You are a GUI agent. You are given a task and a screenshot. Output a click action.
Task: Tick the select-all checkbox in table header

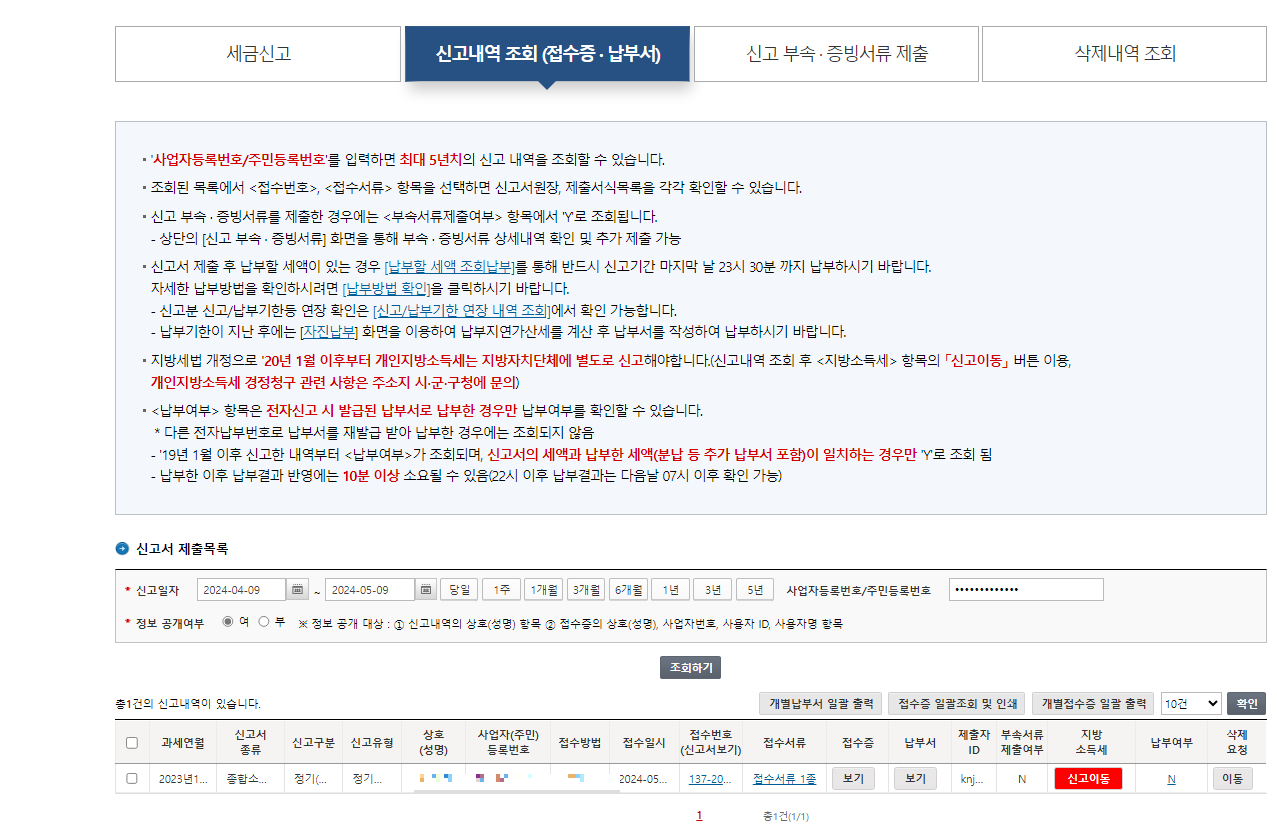[x=132, y=743]
